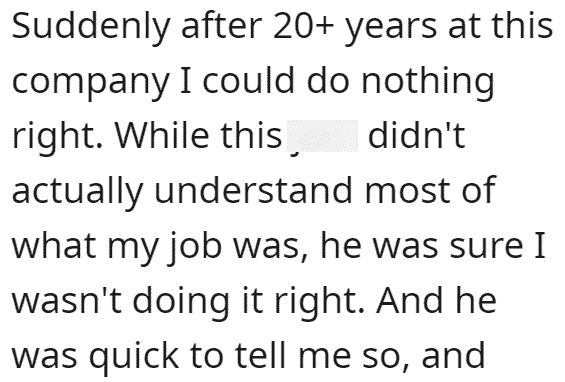The image size is (565, 382).
Task: Click the word "could"
Action: click(248, 80)
